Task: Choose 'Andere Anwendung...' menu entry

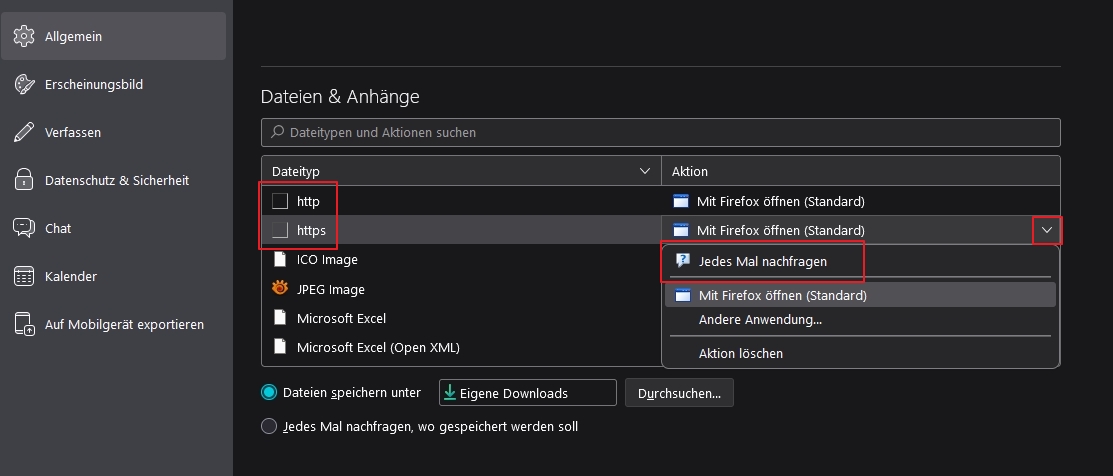Action: coord(760,320)
